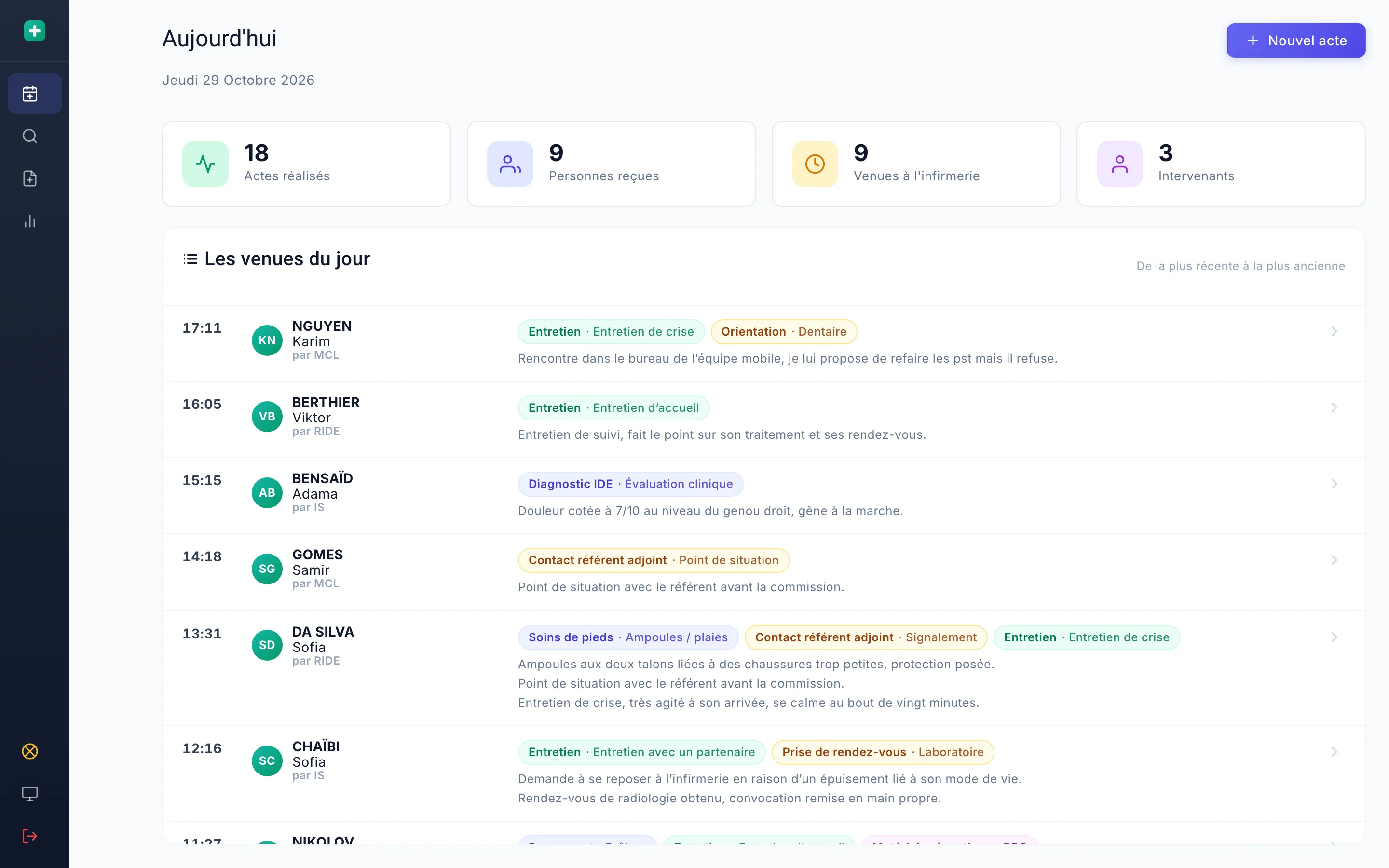Click the green plus app logo
Viewport: 1389px width, 868px height.
[x=34, y=30]
